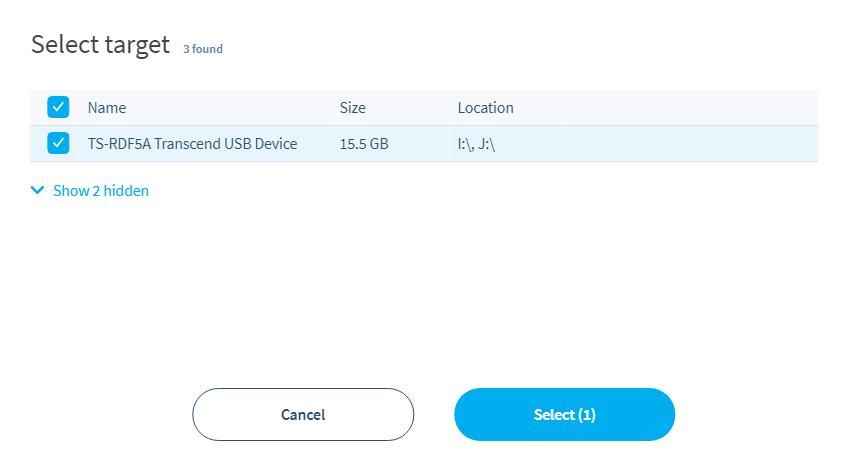Click the Name column header
Viewport: 850px width, 459px height.
click(107, 108)
